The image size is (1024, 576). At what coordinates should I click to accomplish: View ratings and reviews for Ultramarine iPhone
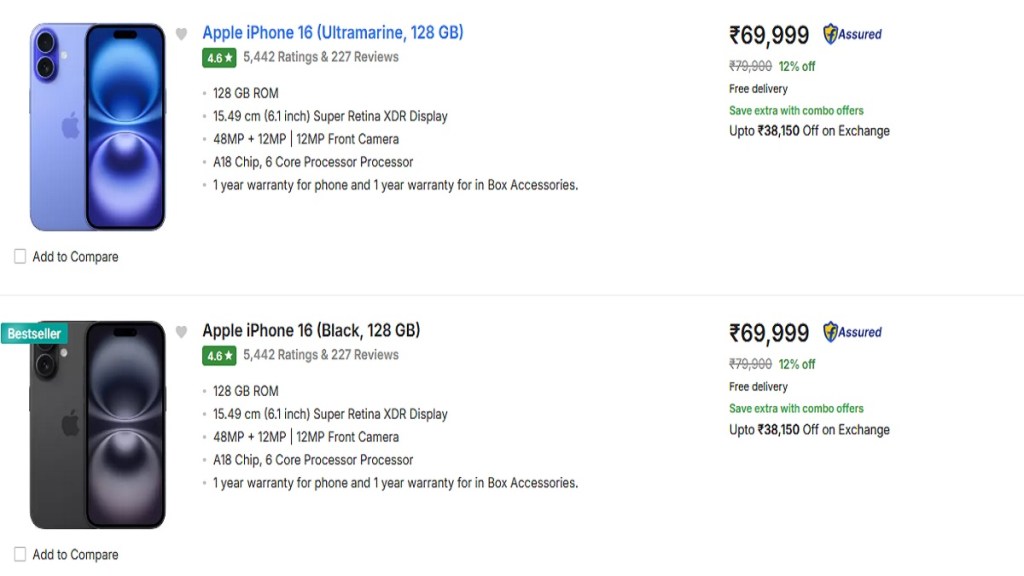[x=320, y=57]
